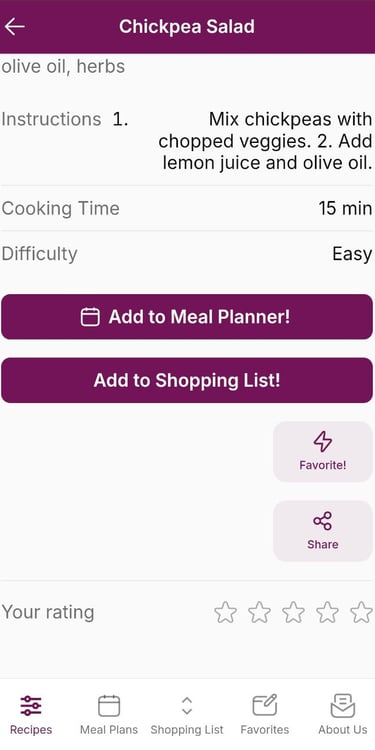The width and height of the screenshot is (375, 750).
Task: Tap the Share network icon
Action: pos(323,521)
